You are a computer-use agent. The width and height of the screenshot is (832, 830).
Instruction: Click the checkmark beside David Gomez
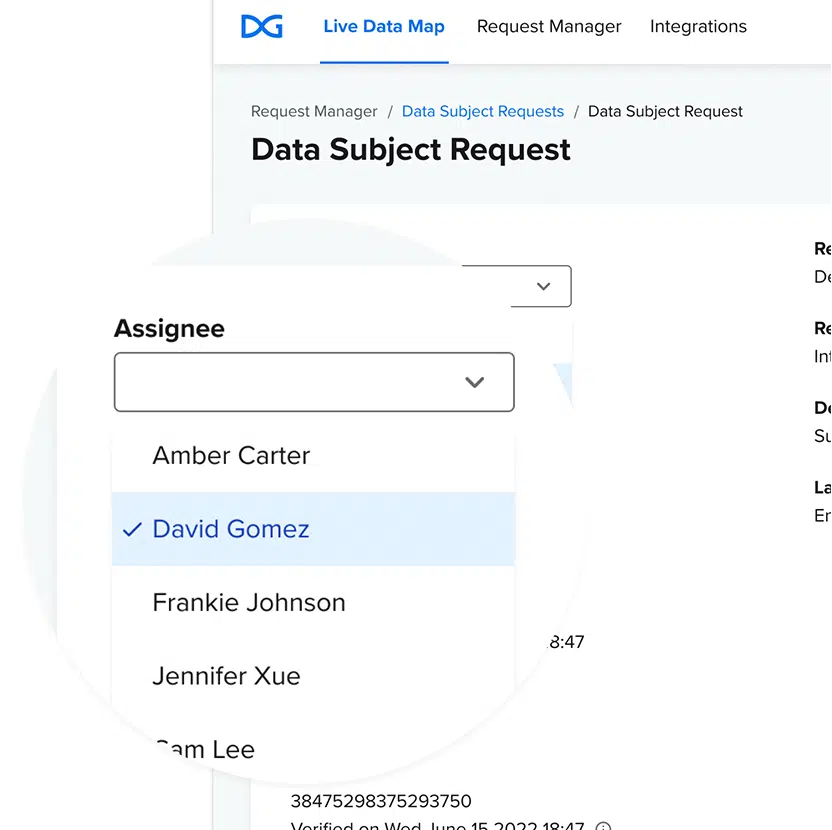pos(131,529)
